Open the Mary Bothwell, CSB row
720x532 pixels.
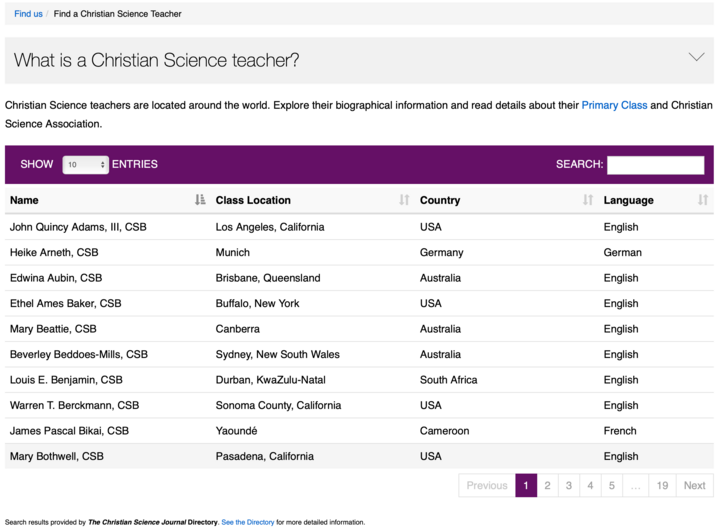(359, 456)
